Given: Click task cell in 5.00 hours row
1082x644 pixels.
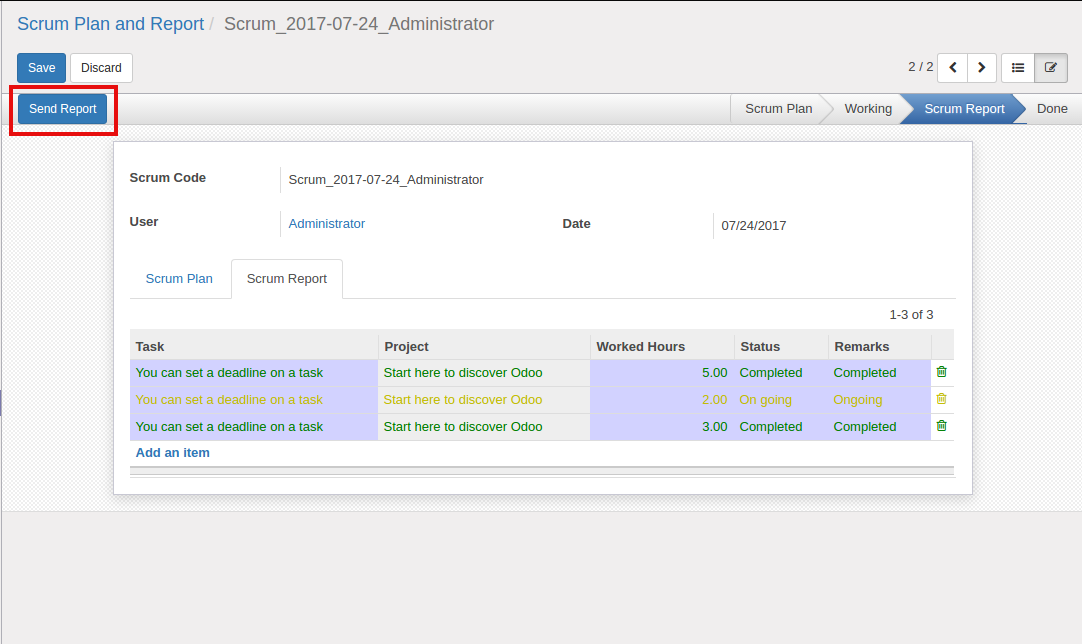Looking at the screenshot, I should tap(254, 373).
